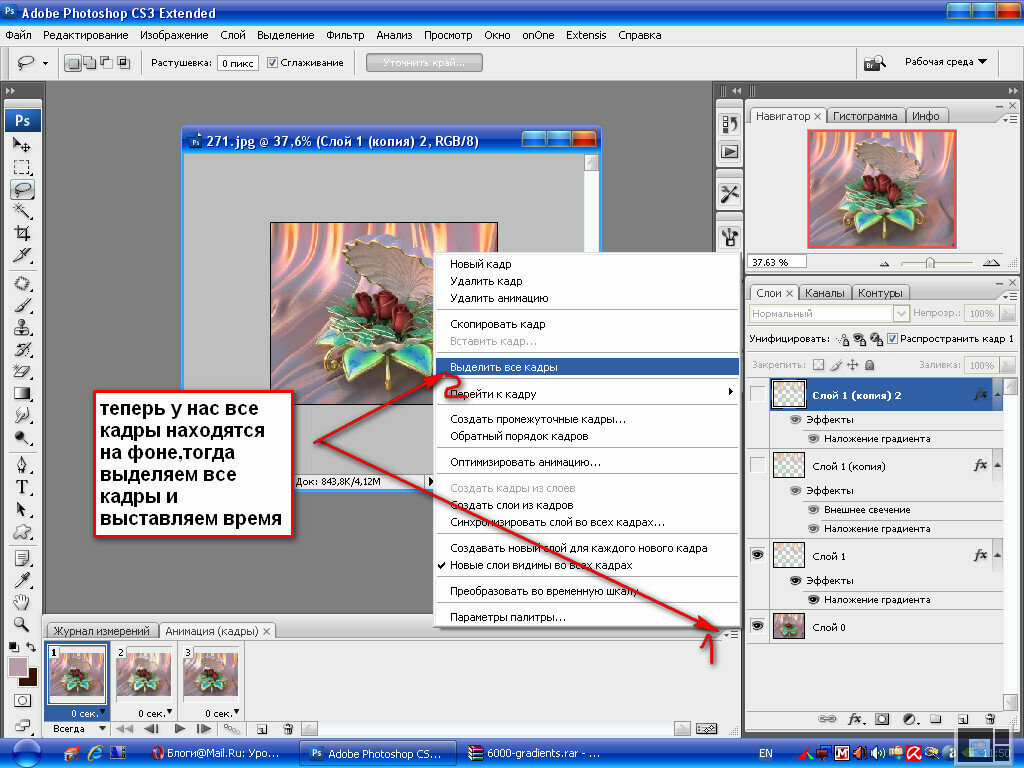Open the Рабочая среда dropdown
The width and height of the screenshot is (1024, 768).
[946, 62]
